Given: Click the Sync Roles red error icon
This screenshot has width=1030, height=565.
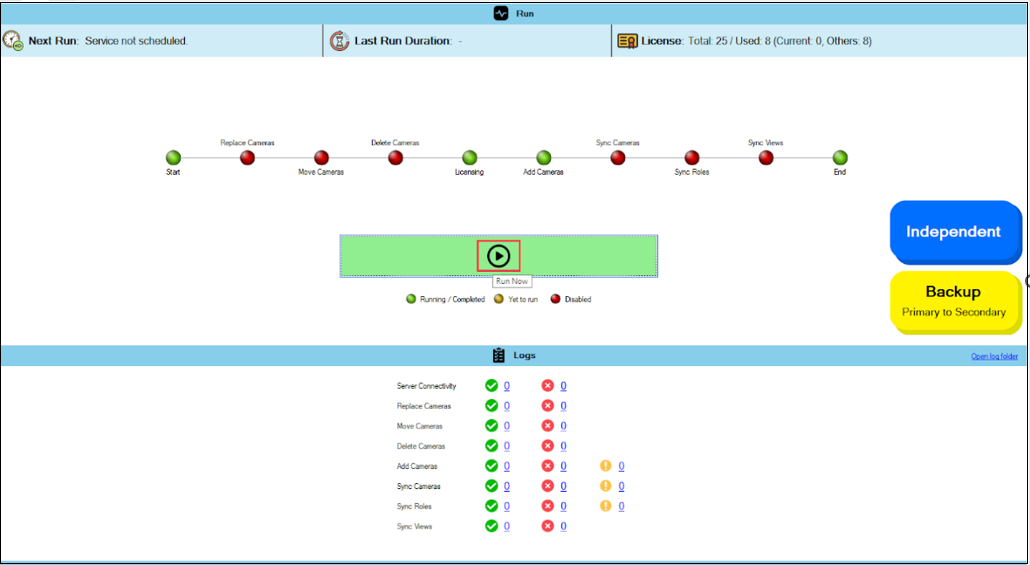Looking at the screenshot, I should pos(548,506).
